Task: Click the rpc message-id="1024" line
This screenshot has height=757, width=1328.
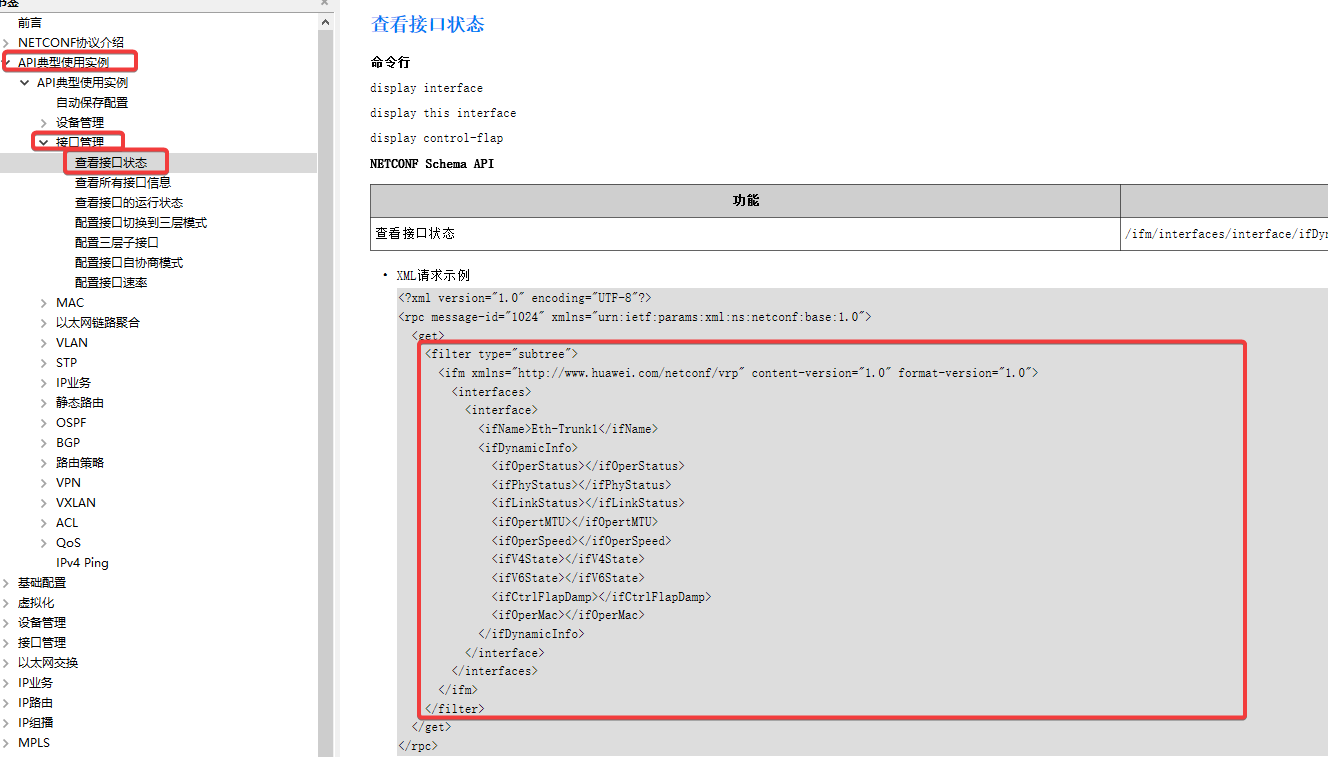Action: click(x=635, y=316)
